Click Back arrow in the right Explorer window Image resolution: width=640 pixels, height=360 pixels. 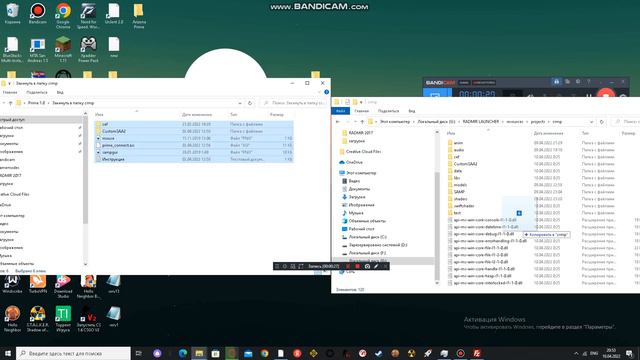click(x=338, y=122)
